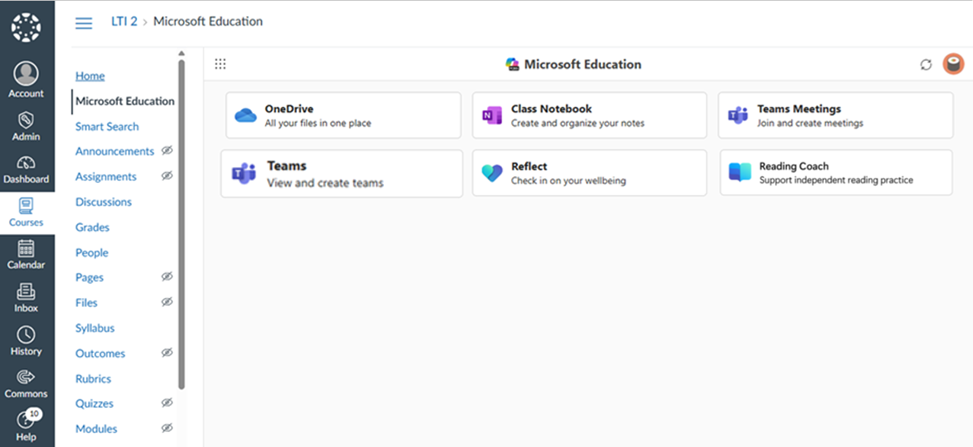
Task: Open the Canvas Dashboard icon
Action: [x=26, y=170]
